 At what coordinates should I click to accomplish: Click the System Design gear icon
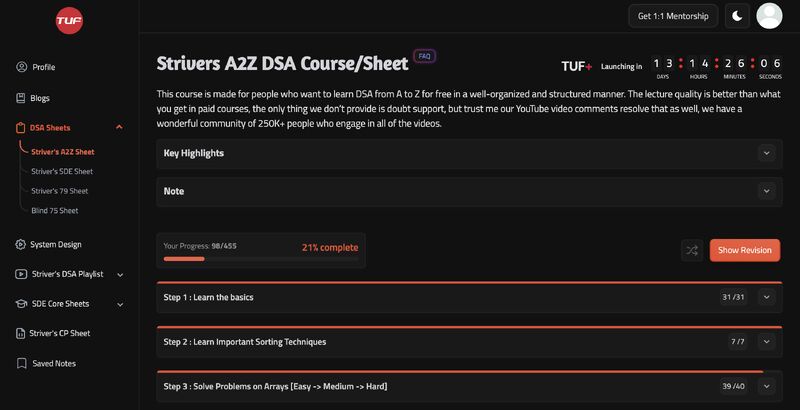click(22, 244)
